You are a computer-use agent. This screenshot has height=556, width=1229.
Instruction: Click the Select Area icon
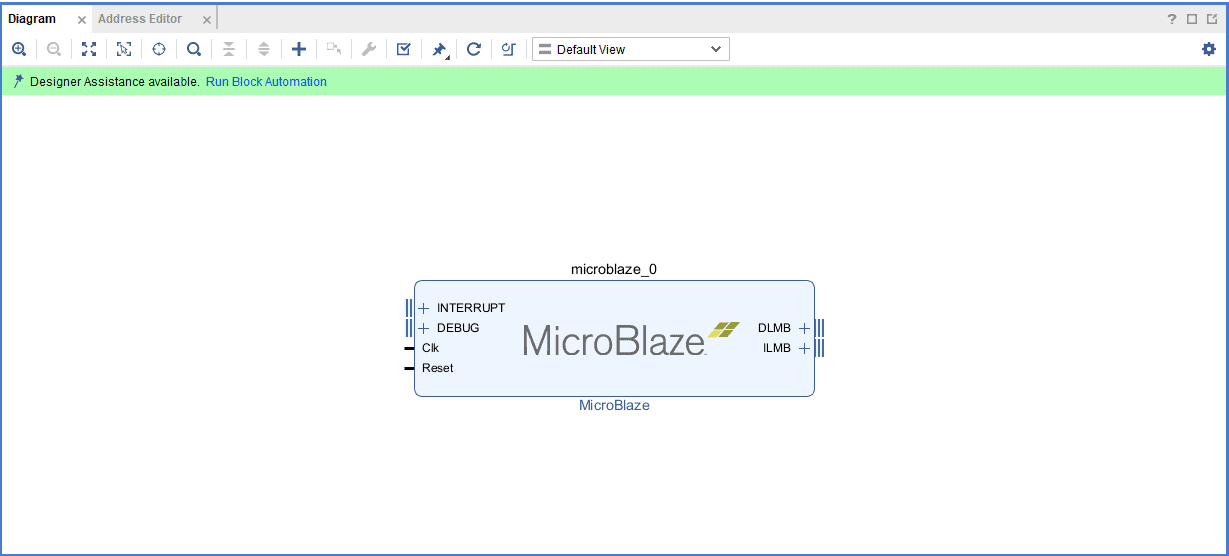pos(124,49)
